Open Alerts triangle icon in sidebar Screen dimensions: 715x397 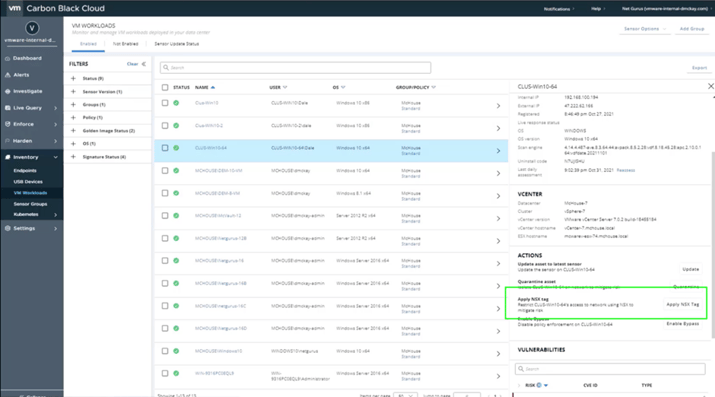coord(8,75)
